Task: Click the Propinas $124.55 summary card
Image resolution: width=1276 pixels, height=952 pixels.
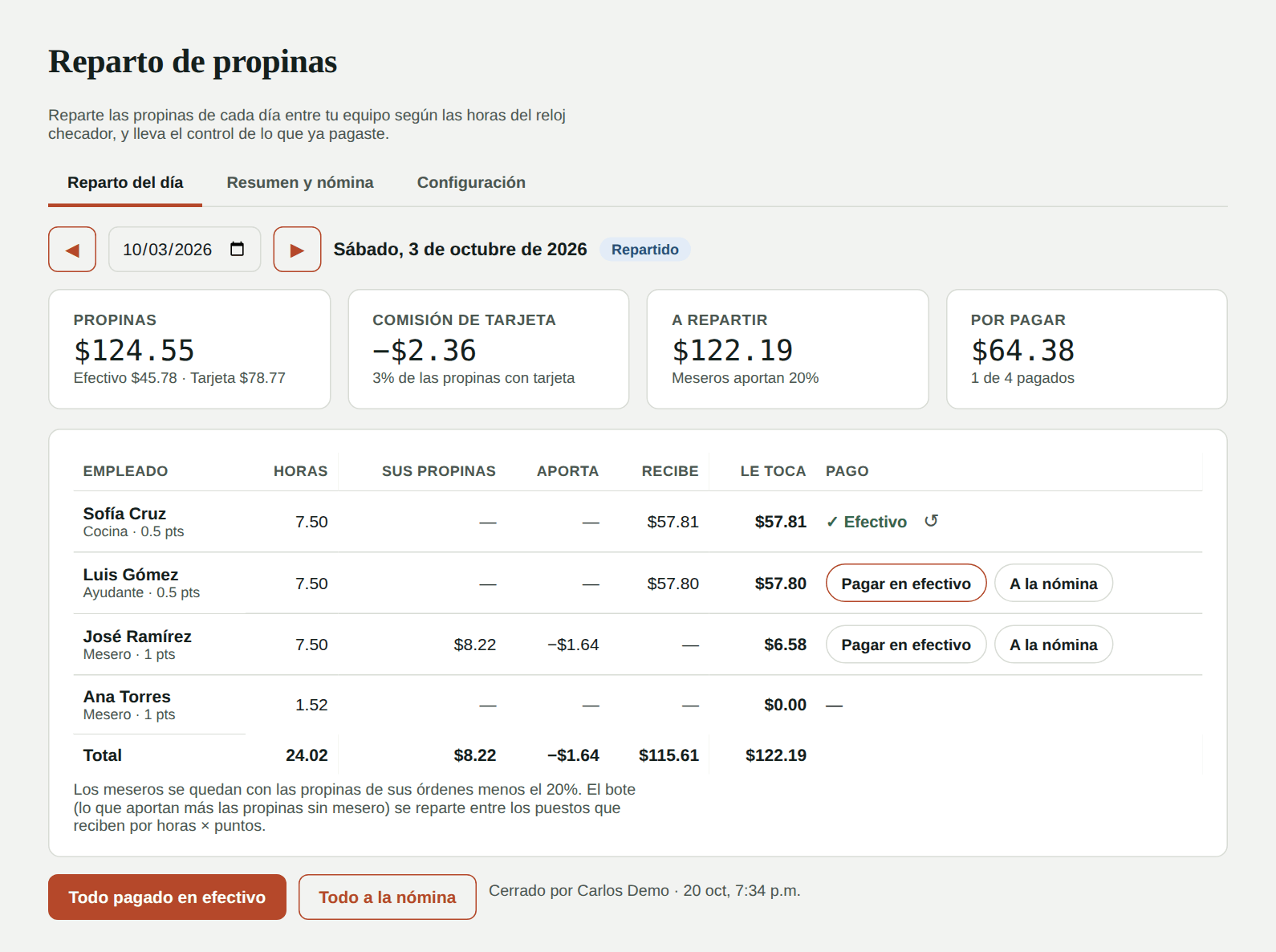Action: coord(189,349)
